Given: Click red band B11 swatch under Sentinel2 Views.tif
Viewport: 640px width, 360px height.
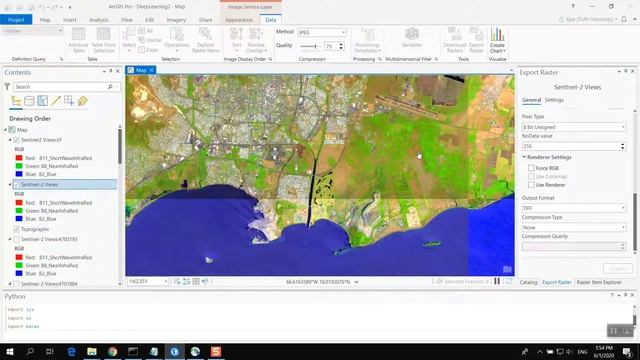Looking at the screenshot, I should tap(19, 158).
